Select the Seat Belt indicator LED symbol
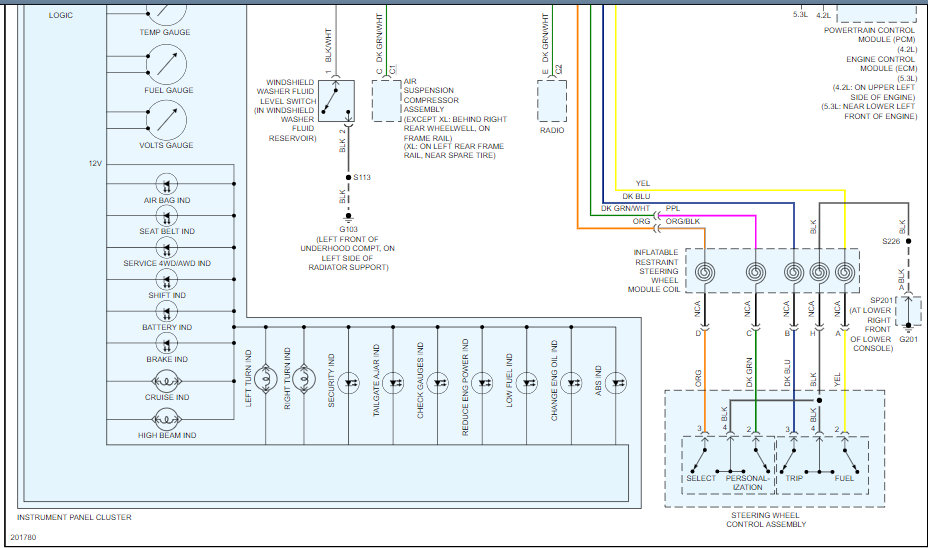928x548 pixels. [166, 216]
